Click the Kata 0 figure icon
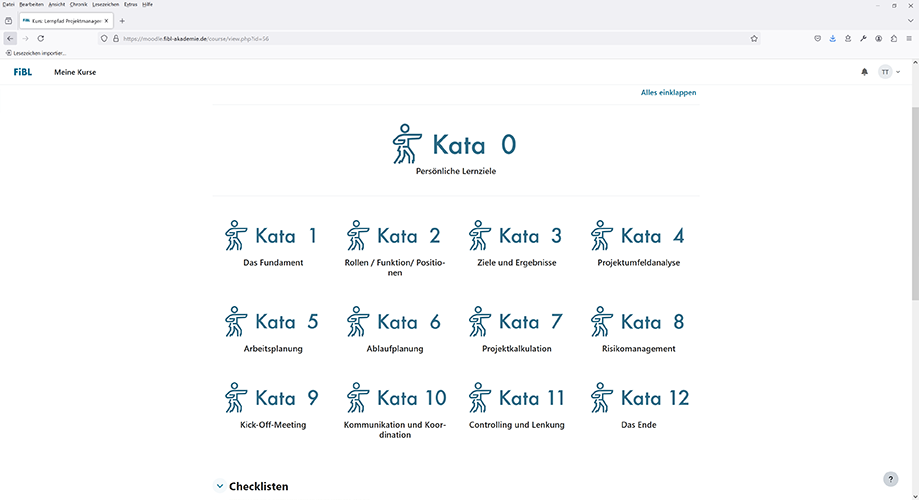This screenshot has height=500, width=919. point(407,144)
